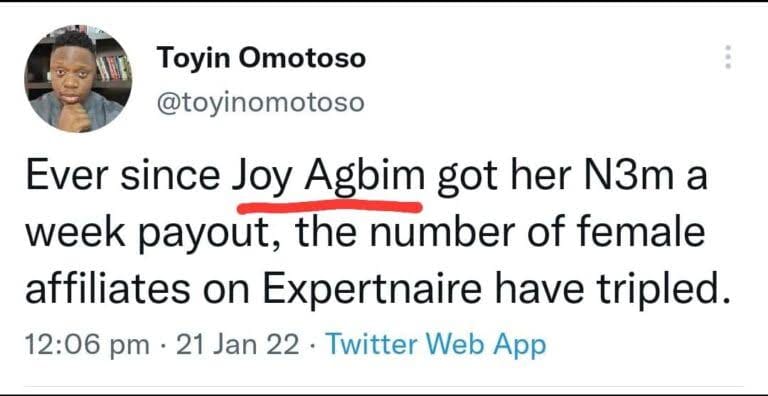Screen dimensions: 768x396
Task: Click the red underline beneath Joy Agbim
Action: pos(329,206)
